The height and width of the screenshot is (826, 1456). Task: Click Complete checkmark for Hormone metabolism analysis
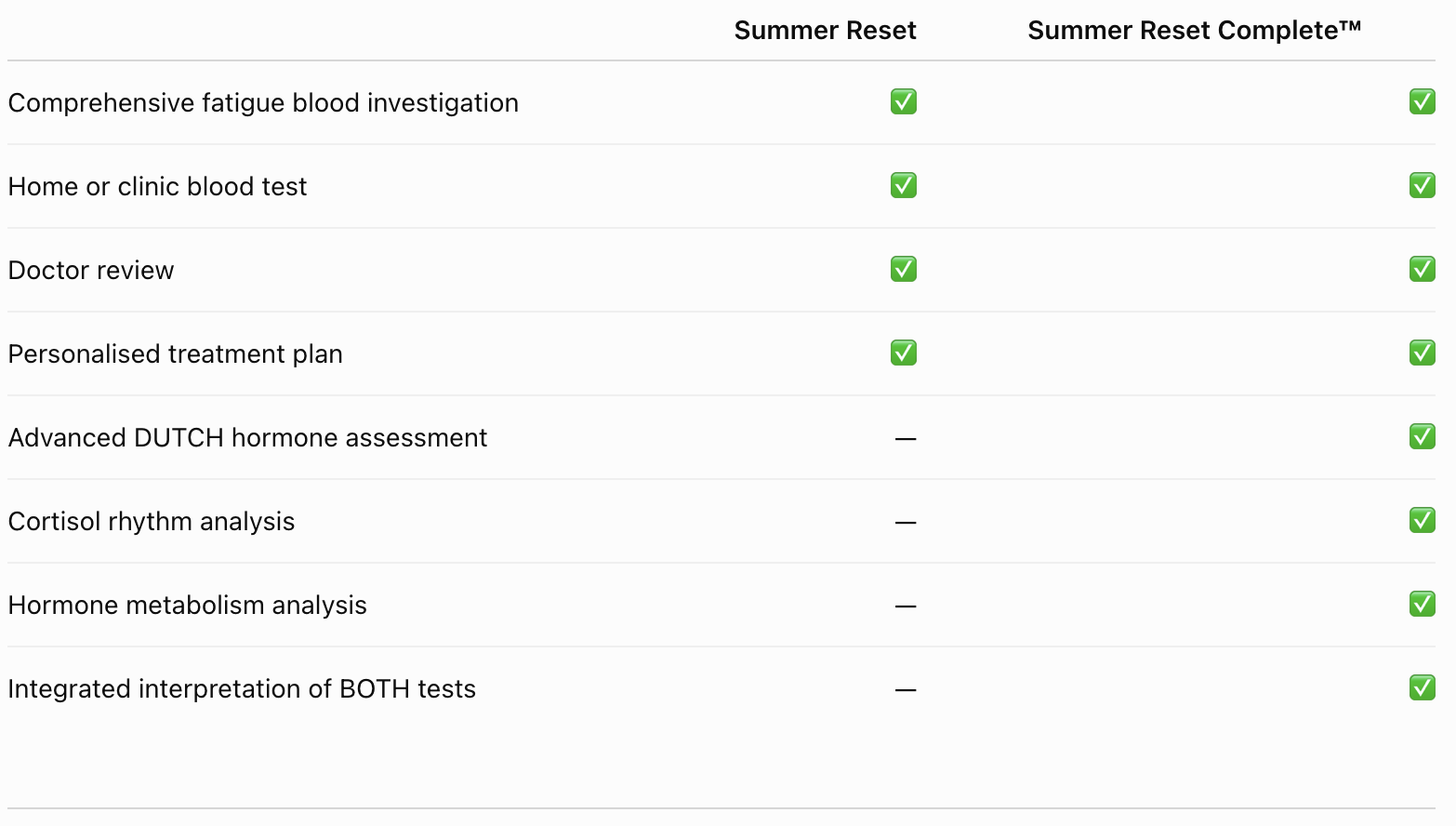click(x=1423, y=604)
